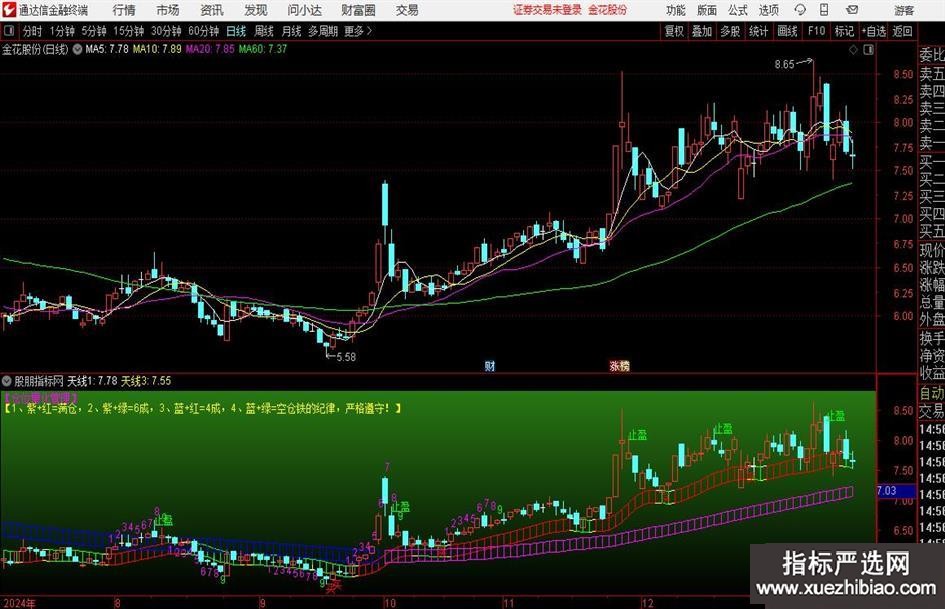Click the 游客 guest account label

[904, 10]
